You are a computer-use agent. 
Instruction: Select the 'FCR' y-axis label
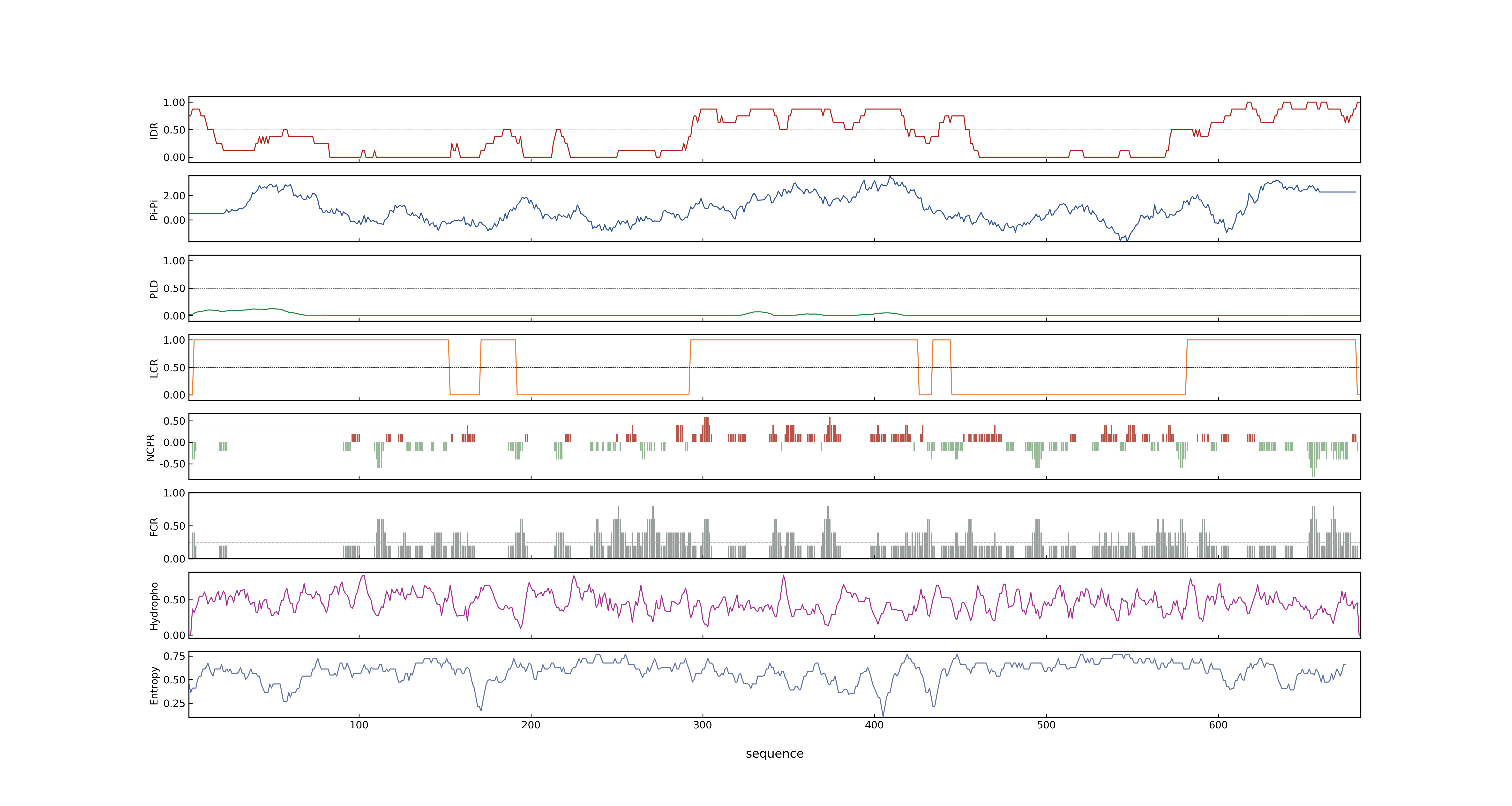(x=154, y=526)
